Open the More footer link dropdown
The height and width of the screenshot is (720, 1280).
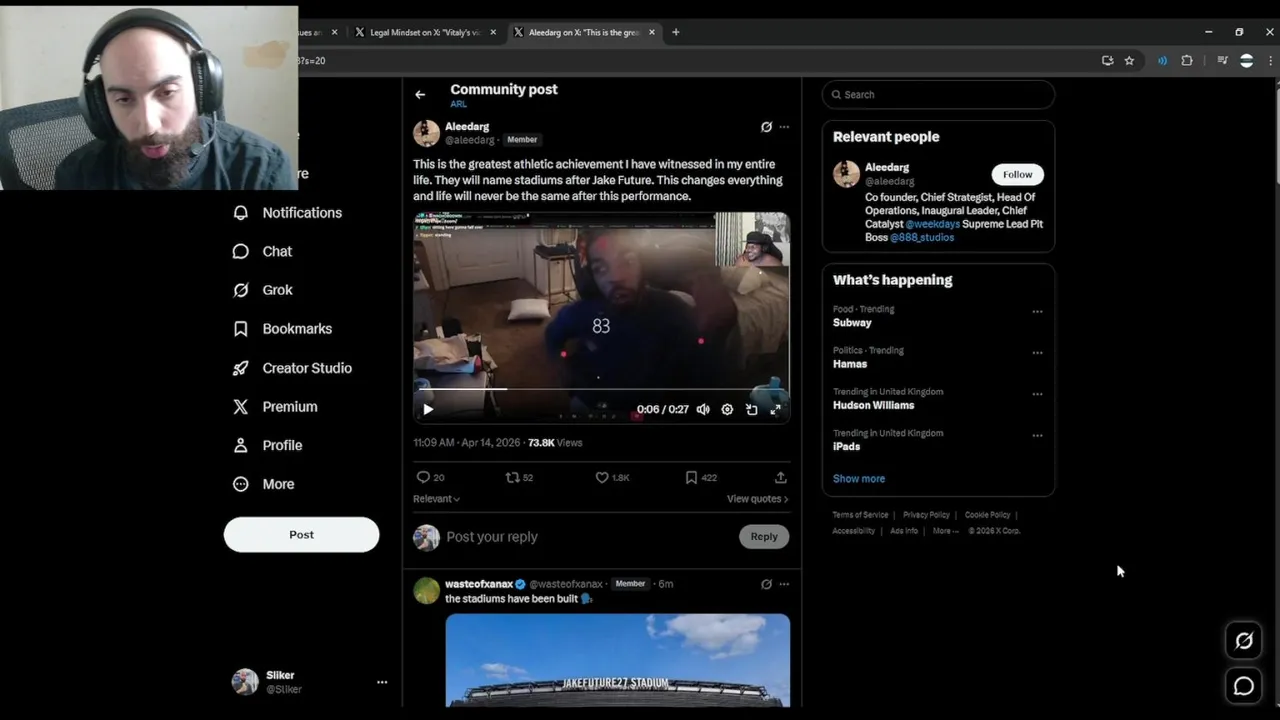pos(945,531)
